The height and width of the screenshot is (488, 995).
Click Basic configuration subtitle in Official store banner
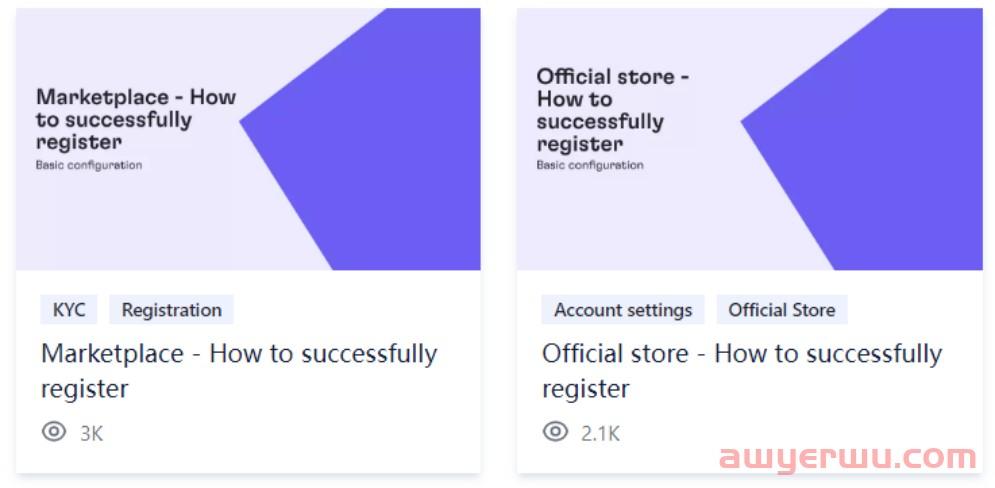590,165
